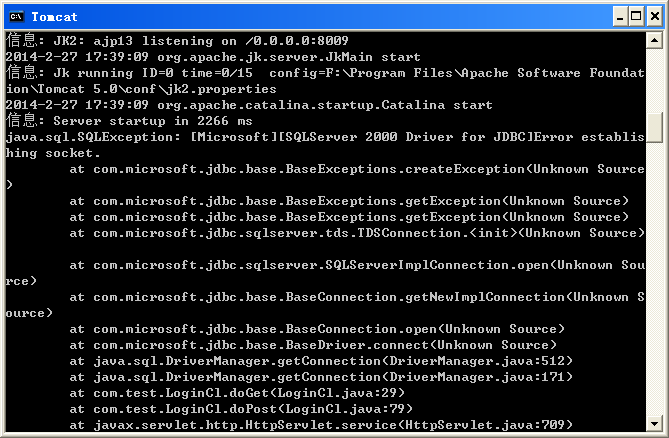The width and height of the screenshot is (669, 438).
Task: Minimize the Tomcat console window
Action: click(x=620, y=17)
